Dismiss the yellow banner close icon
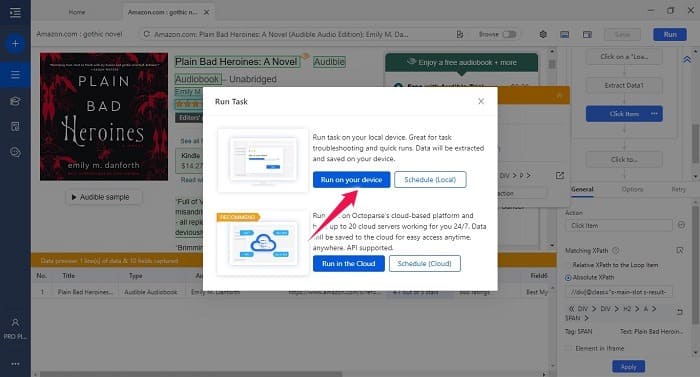Screen dimensions: 700x377 [559, 95]
